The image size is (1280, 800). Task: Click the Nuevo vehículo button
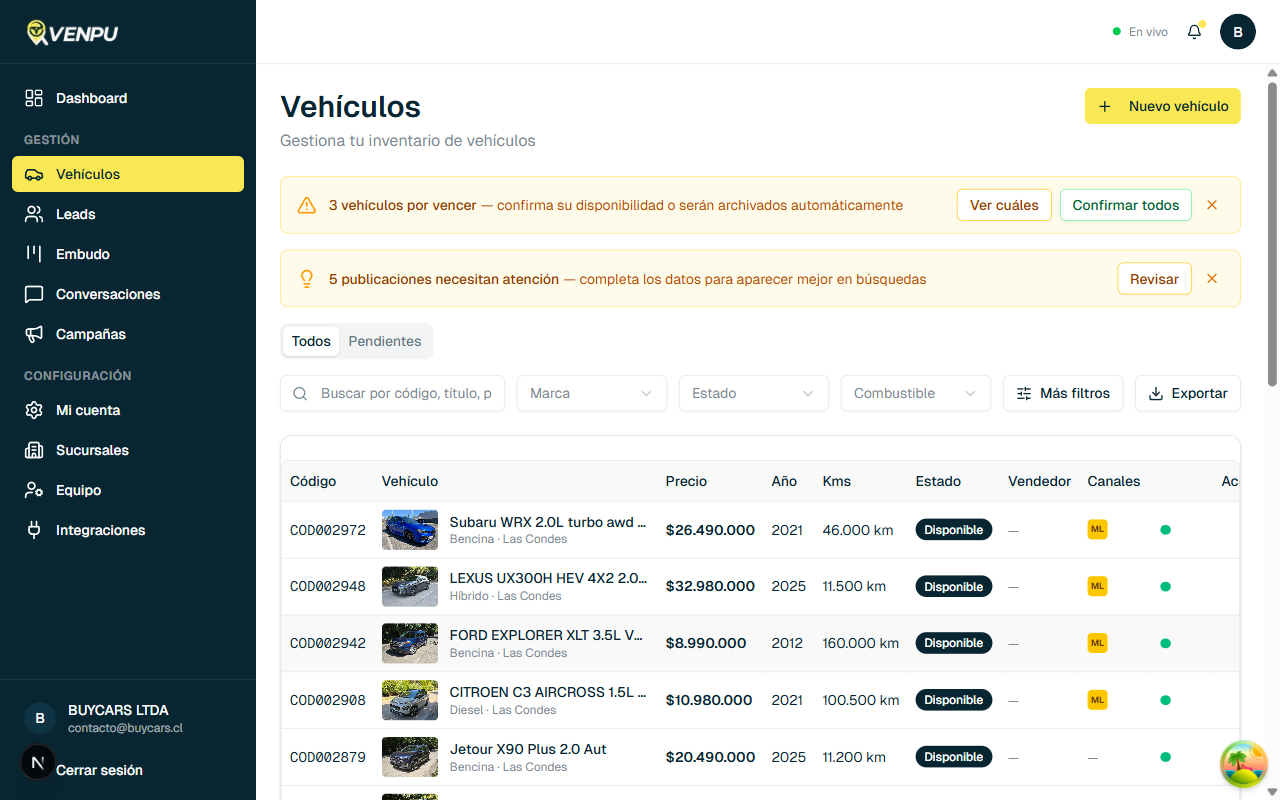click(x=1162, y=106)
